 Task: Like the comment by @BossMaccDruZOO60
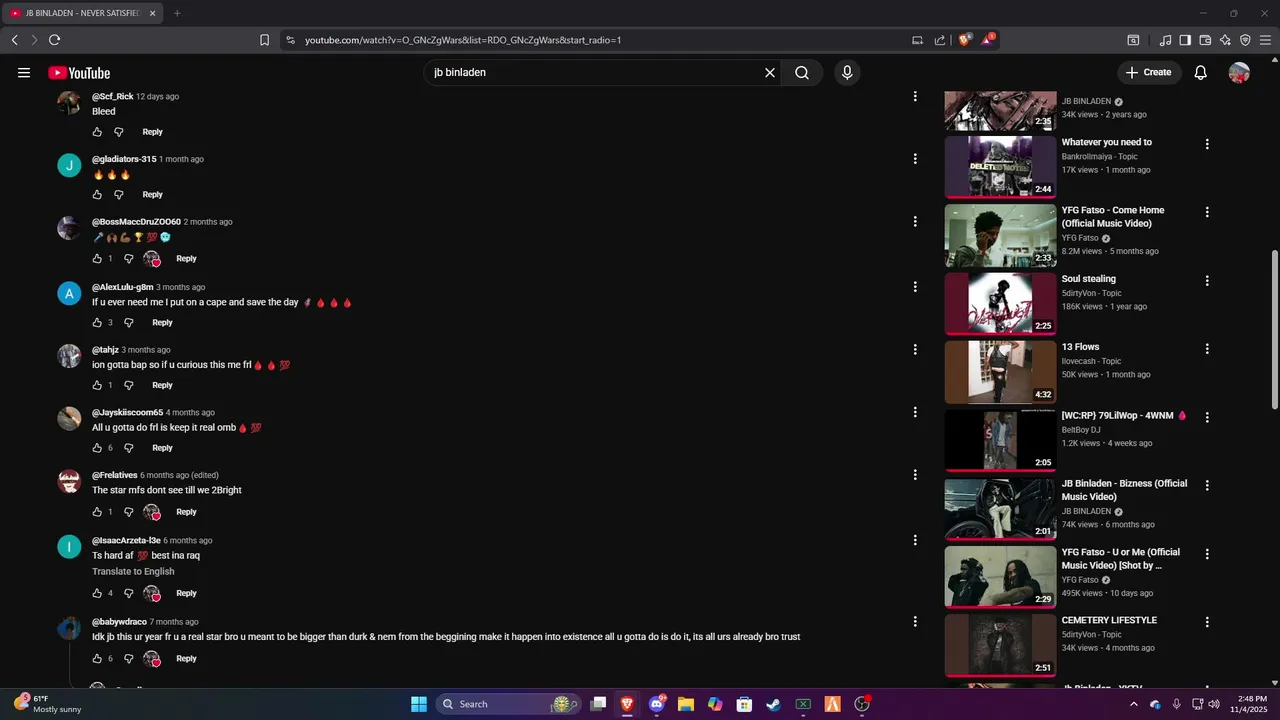[97, 259]
